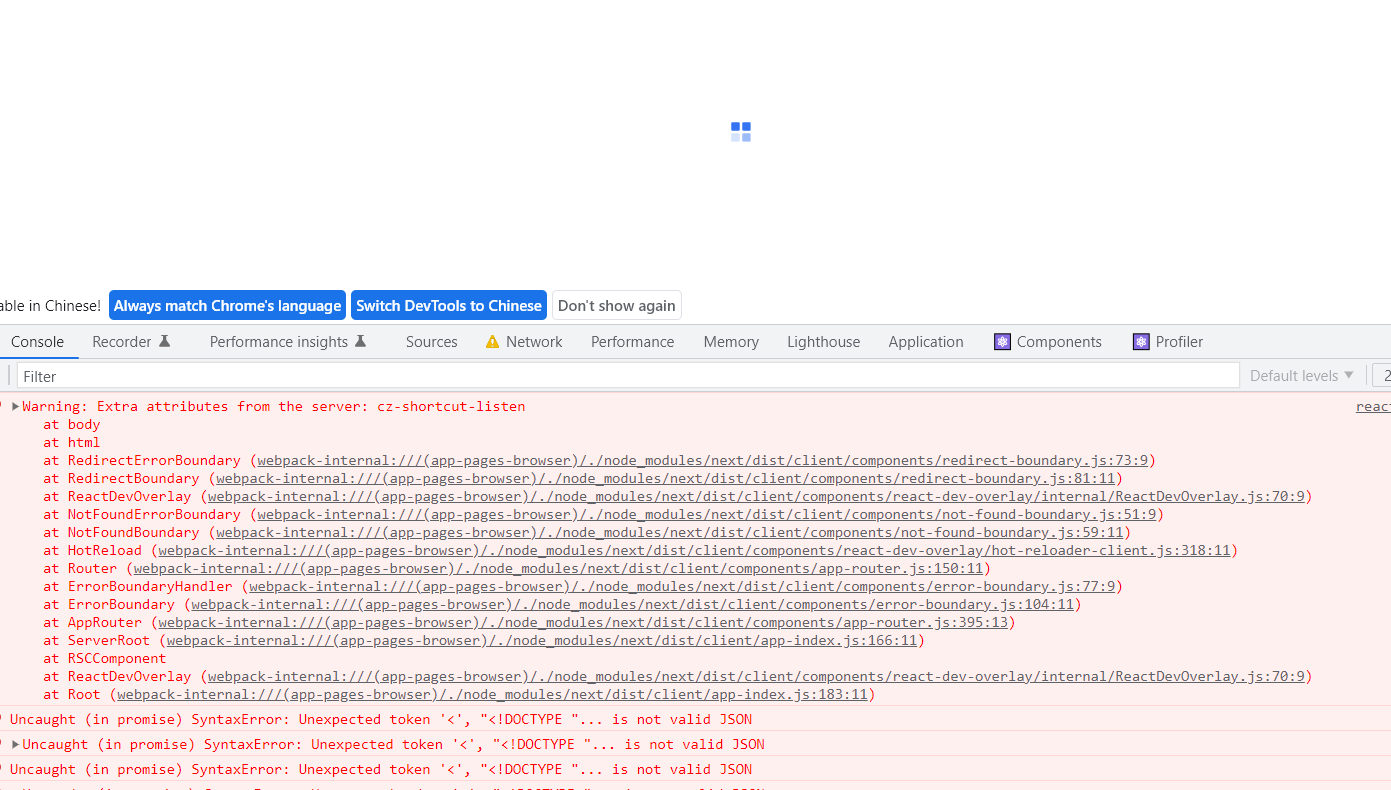Dismiss with 'Don't show again'
This screenshot has width=1391, height=790.
616,305
